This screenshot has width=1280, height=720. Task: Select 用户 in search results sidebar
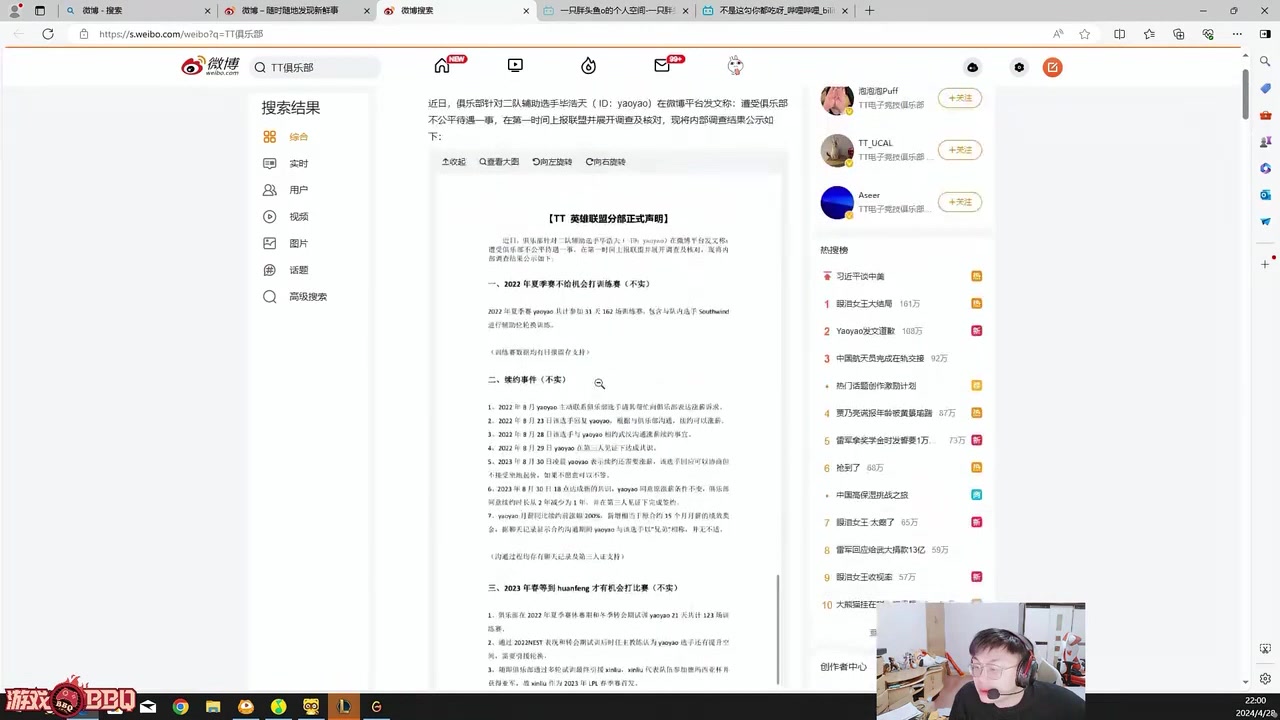click(x=299, y=190)
